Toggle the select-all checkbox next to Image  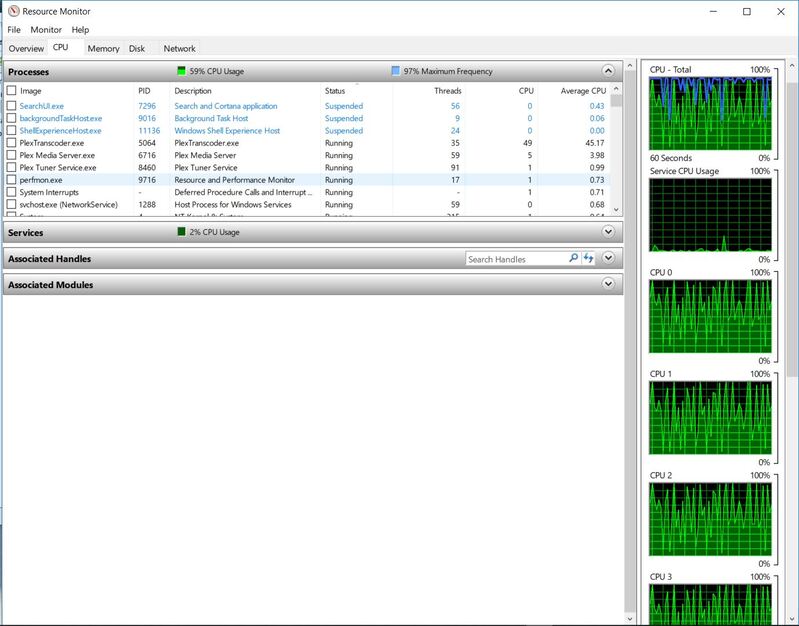11,90
